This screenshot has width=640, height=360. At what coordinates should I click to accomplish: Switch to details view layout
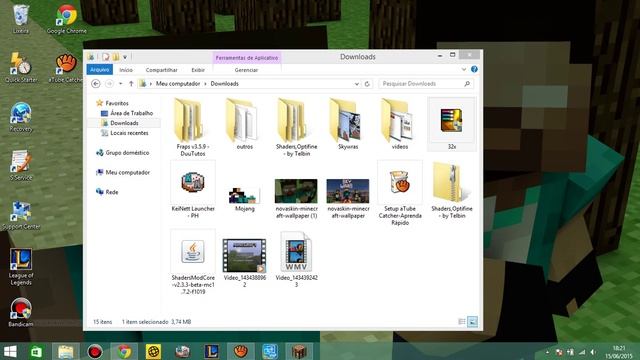[462, 322]
